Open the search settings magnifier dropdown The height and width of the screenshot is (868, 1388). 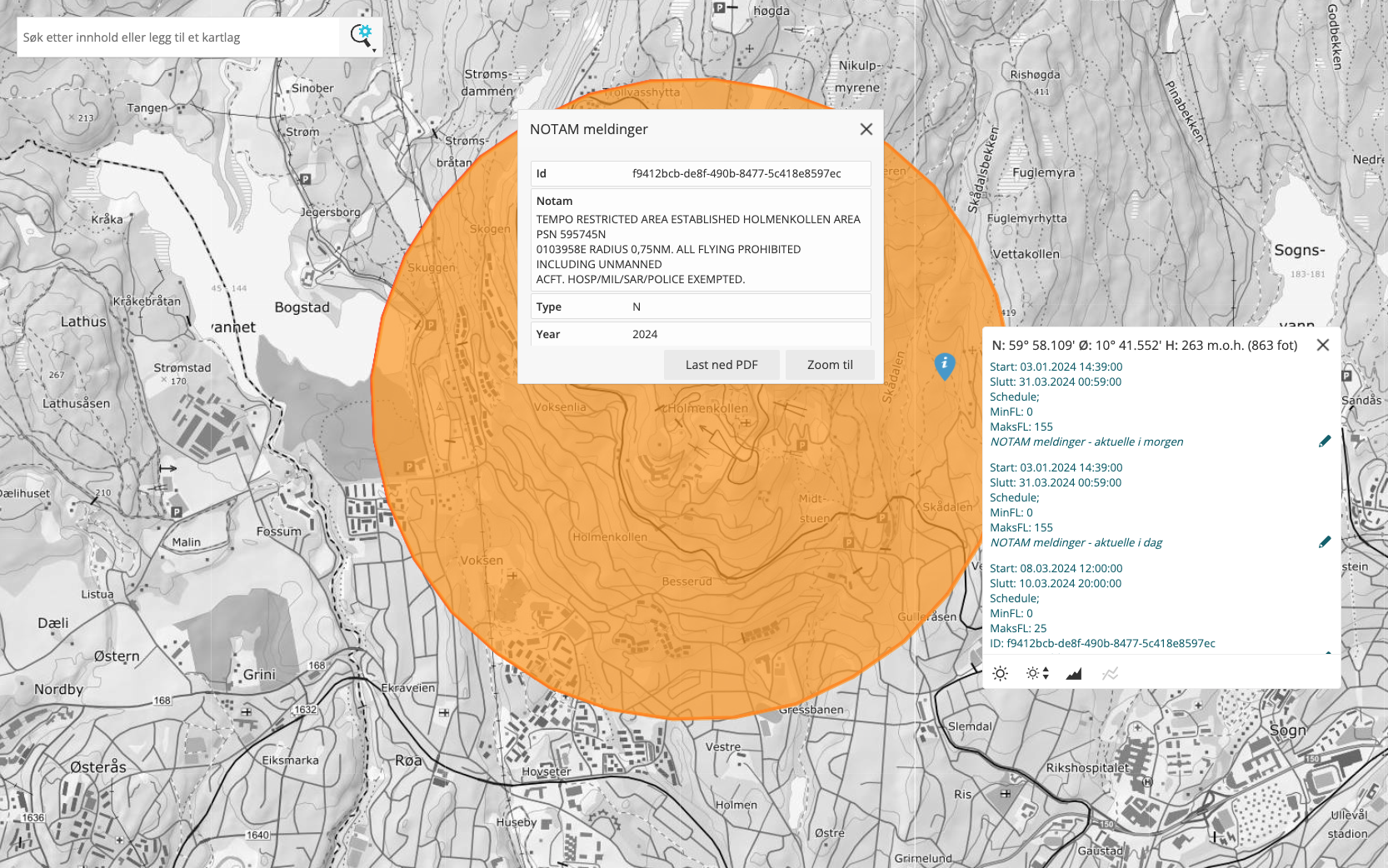pos(362,37)
